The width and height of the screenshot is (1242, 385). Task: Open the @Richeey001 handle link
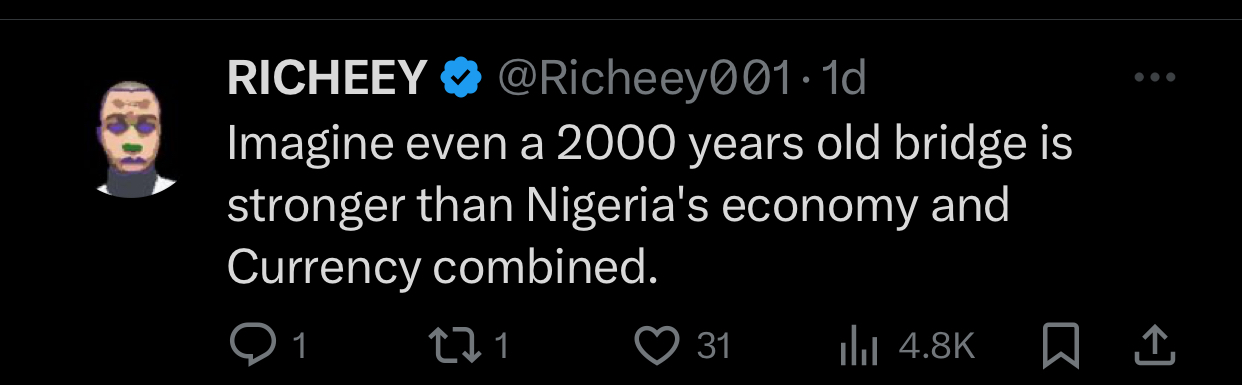[645, 78]
